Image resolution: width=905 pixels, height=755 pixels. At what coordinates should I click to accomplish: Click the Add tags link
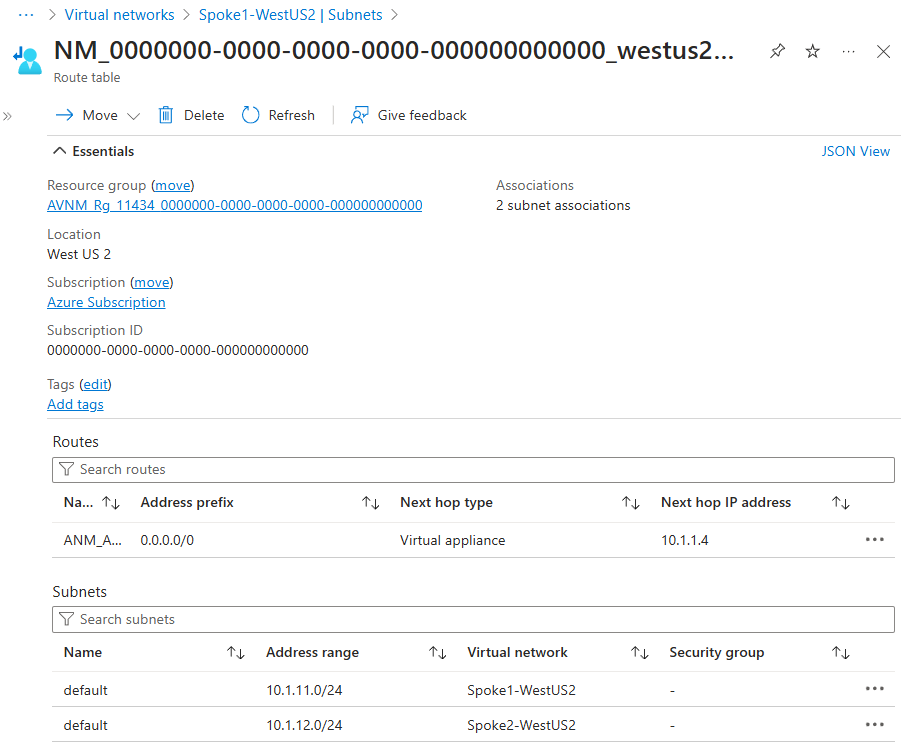75,405
